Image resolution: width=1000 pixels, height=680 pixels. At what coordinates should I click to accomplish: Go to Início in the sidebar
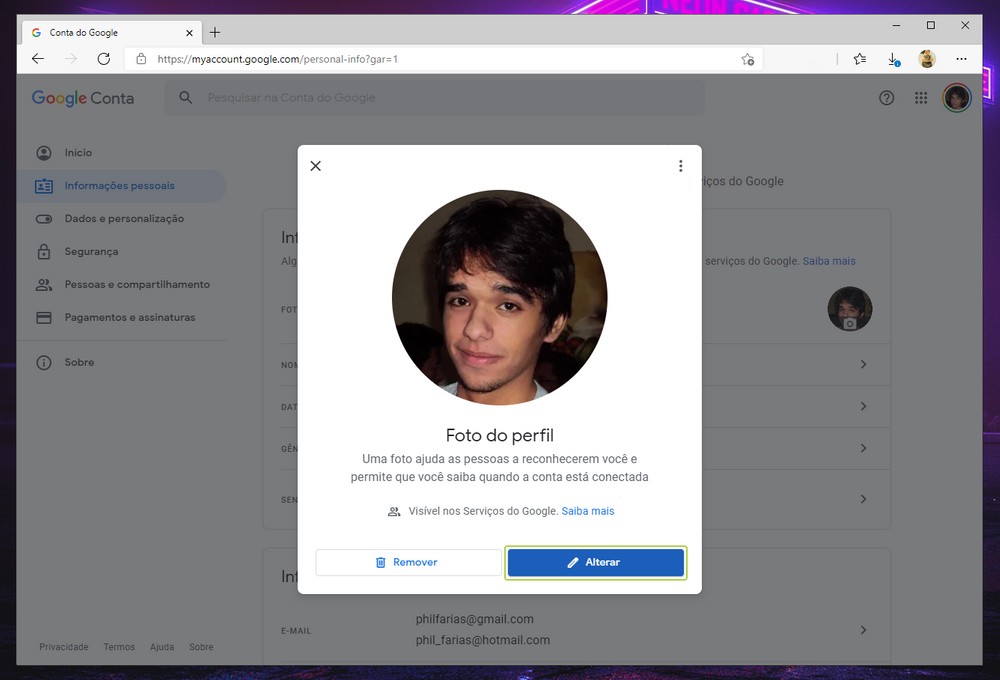pyautogui.click(x=78, y=153)
